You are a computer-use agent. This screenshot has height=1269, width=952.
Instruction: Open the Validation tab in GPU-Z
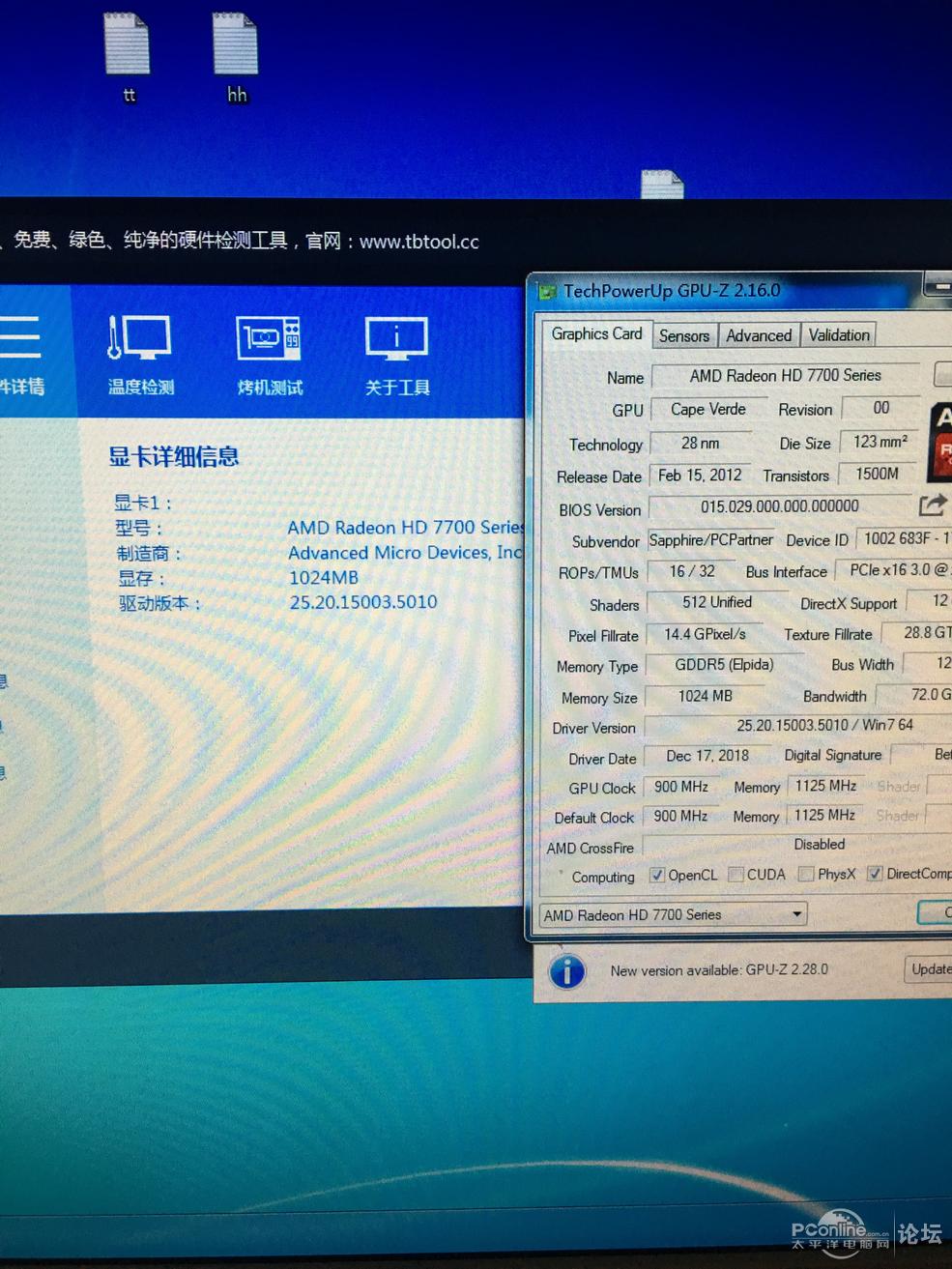(x=839, y=335)
